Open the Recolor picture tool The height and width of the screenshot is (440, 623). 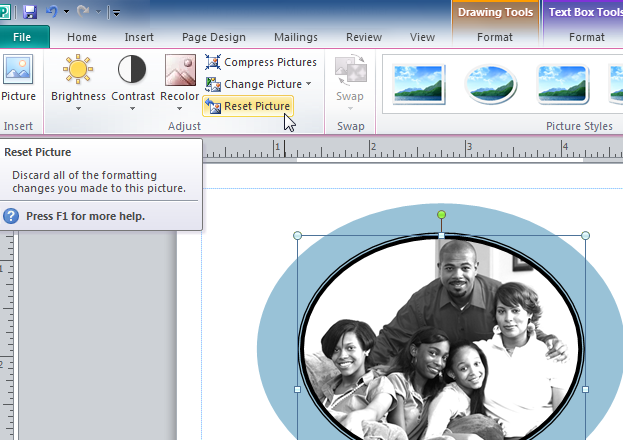click(x=180, y=70)
